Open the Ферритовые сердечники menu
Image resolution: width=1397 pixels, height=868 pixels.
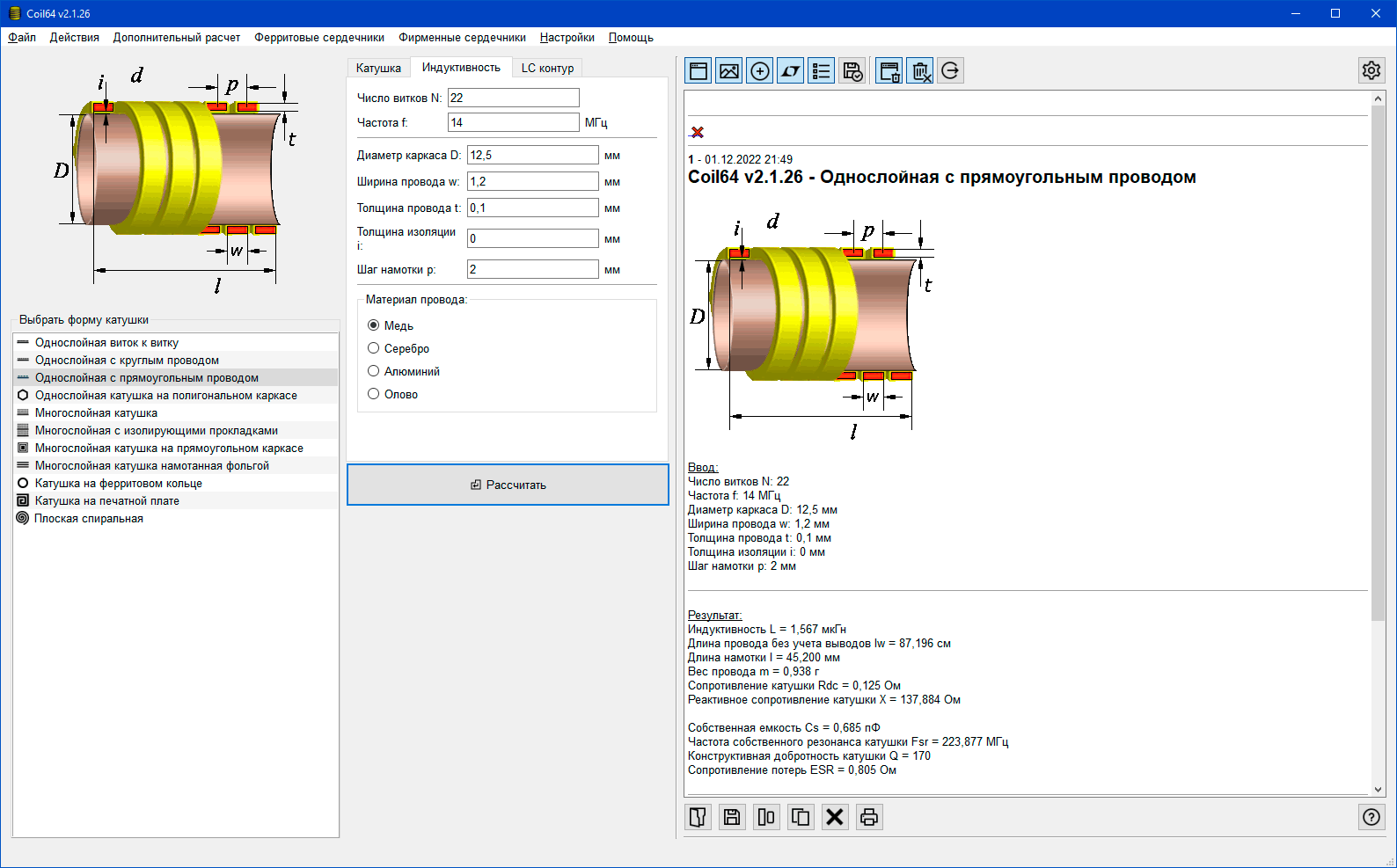coord(319,38)
